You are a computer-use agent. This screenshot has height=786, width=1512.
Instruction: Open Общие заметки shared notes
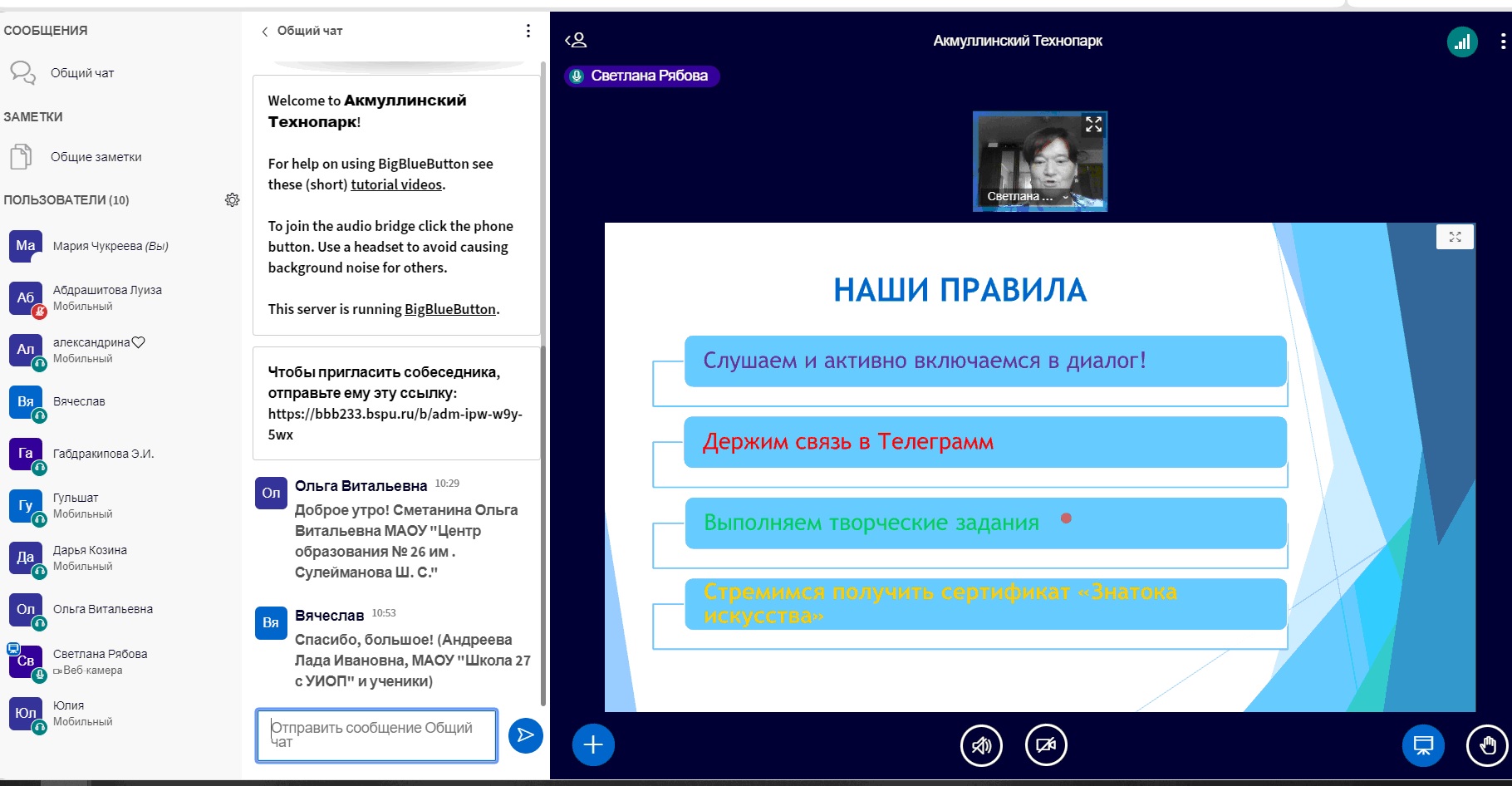pos(96,157)
